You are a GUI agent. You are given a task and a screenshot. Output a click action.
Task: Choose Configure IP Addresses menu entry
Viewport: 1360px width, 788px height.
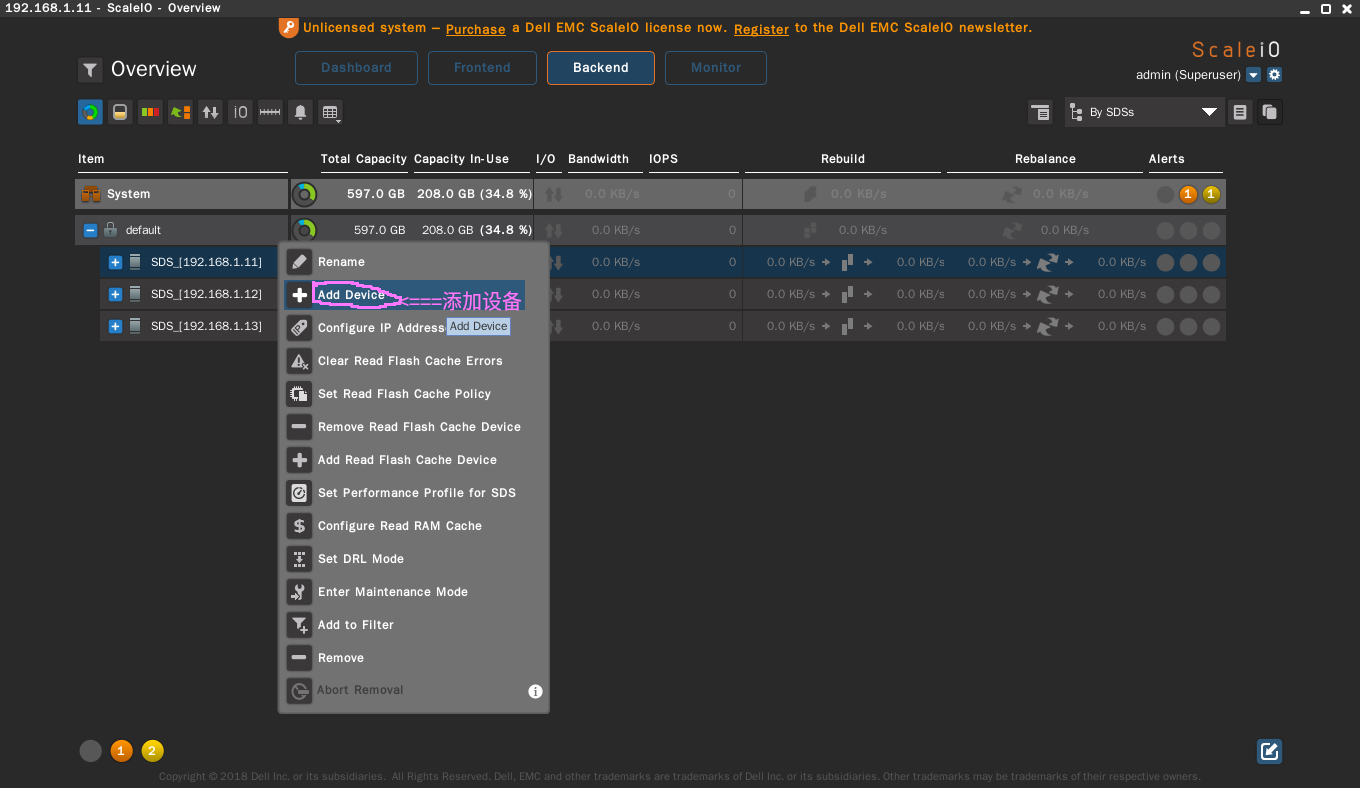pos(414,328)
